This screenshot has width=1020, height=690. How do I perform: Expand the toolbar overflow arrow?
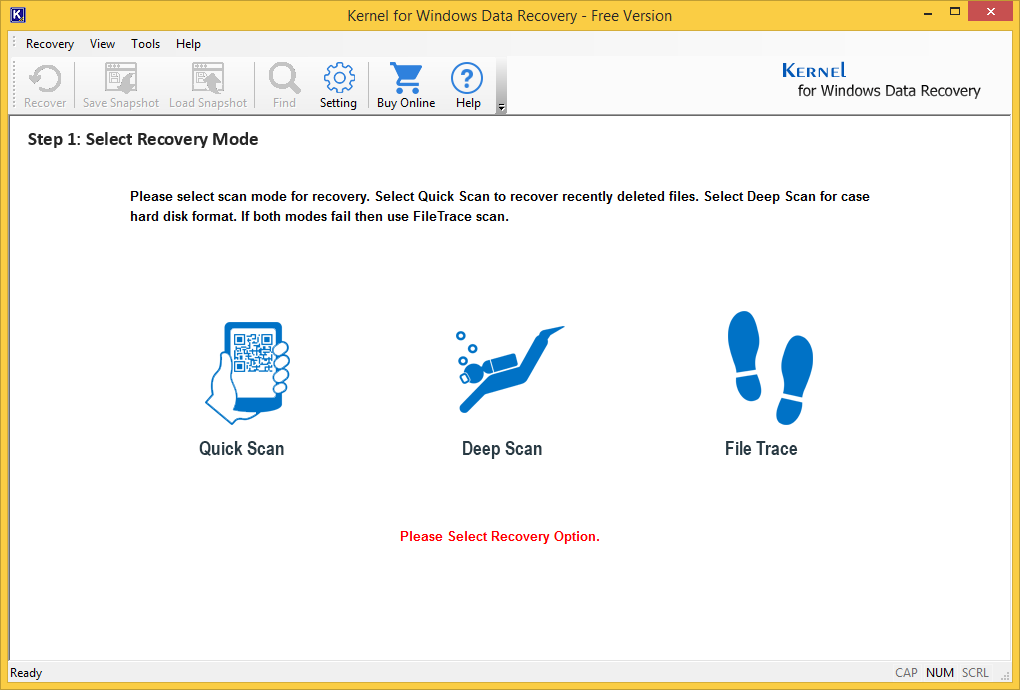501,107
